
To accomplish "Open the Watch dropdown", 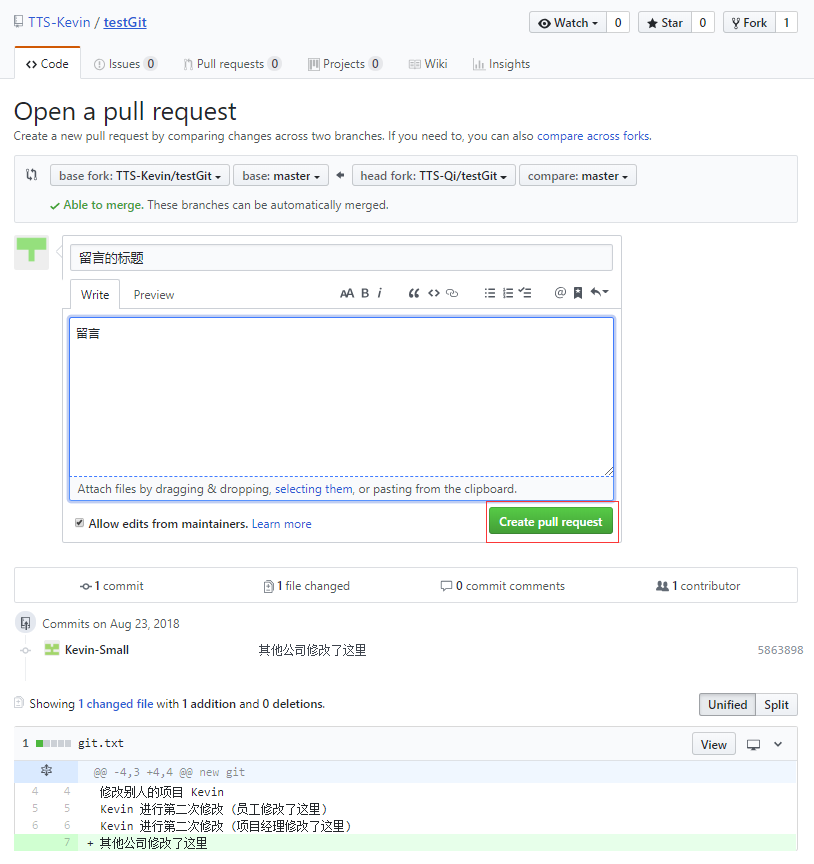I will pos(568,23).
